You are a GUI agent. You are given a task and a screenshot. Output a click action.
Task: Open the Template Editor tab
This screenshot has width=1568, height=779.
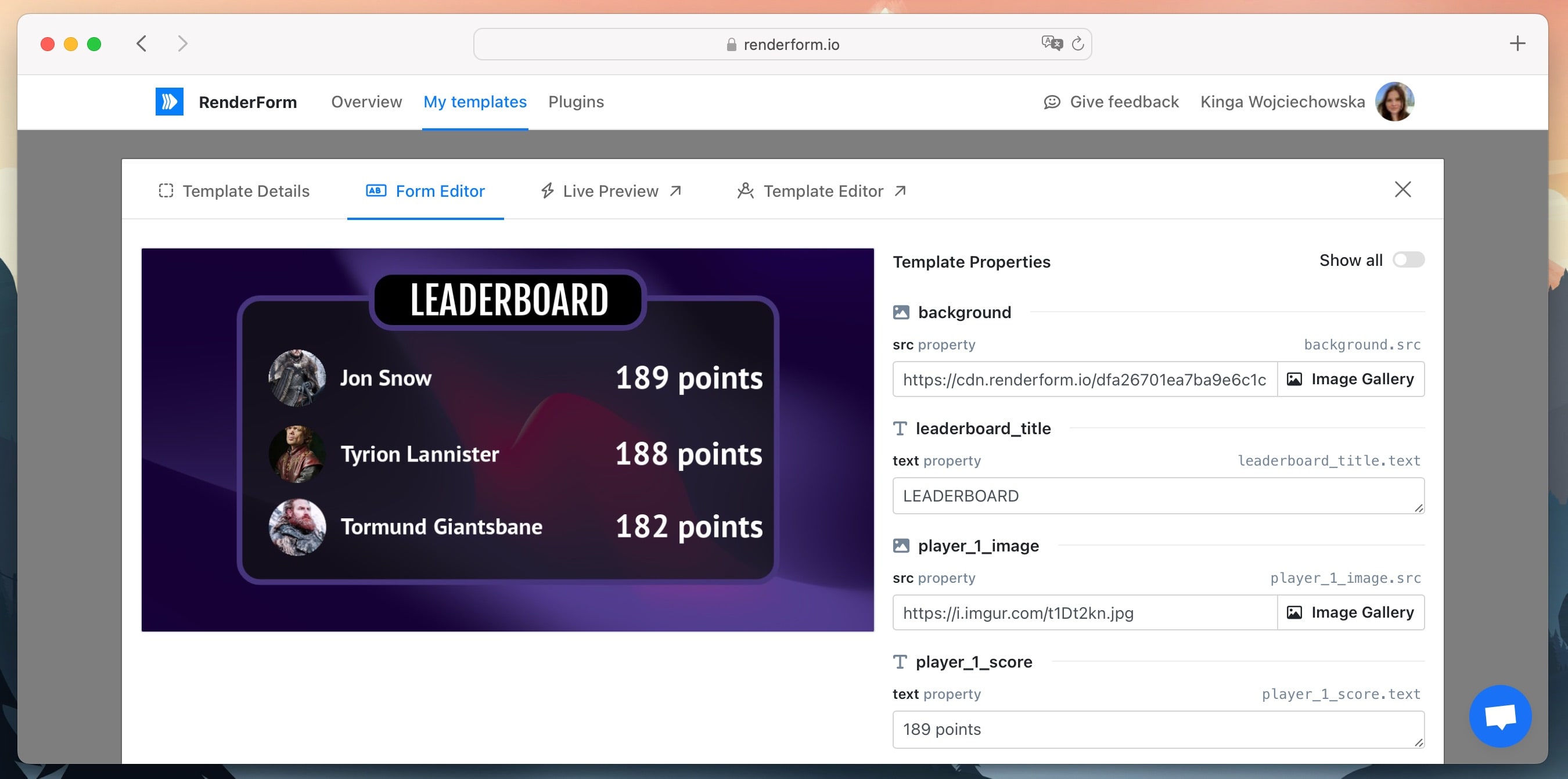tap(822, 190)
